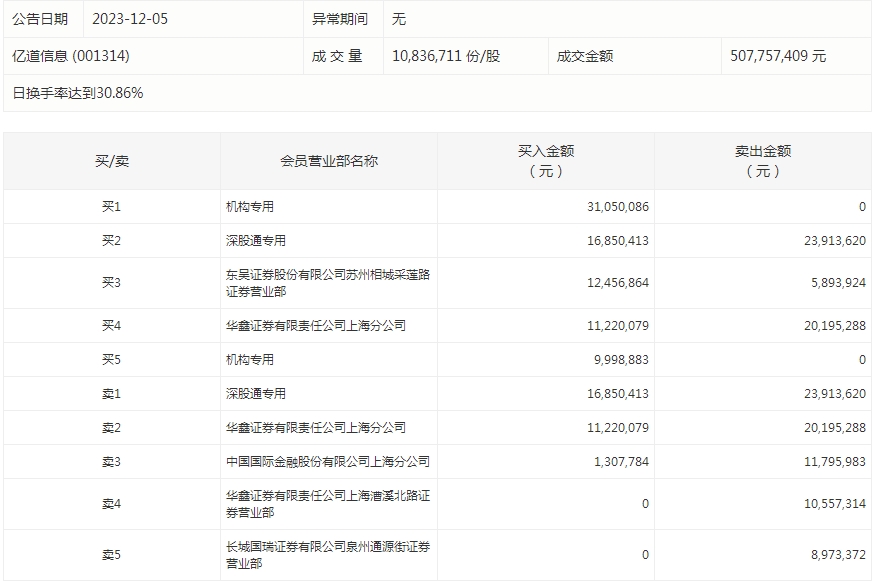Select 机构专用 in the 买1 row
The width and height of the screenshot is (872, 582).
250,207
